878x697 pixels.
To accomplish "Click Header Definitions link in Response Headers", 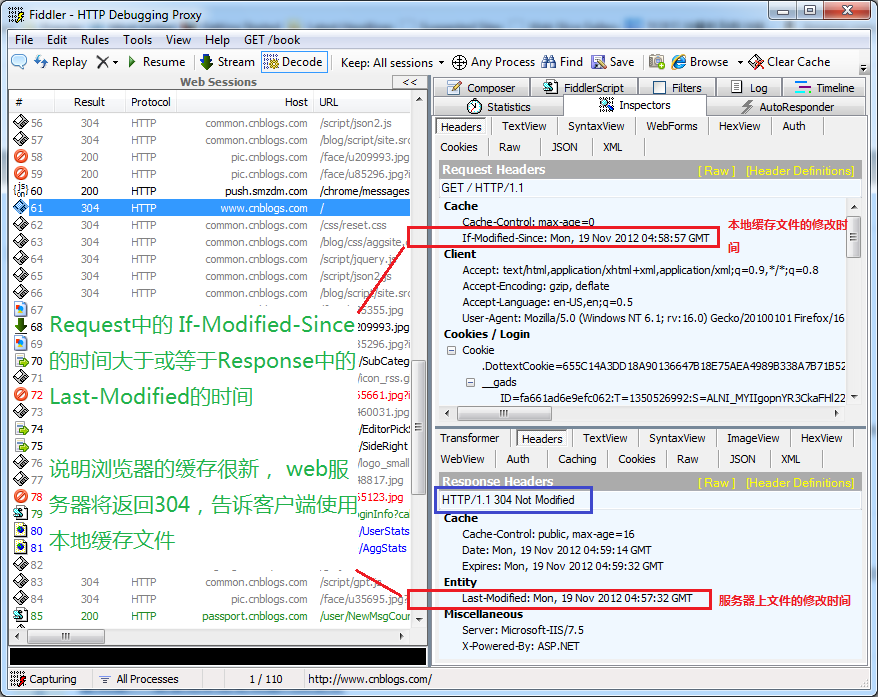I will [800, 483].
